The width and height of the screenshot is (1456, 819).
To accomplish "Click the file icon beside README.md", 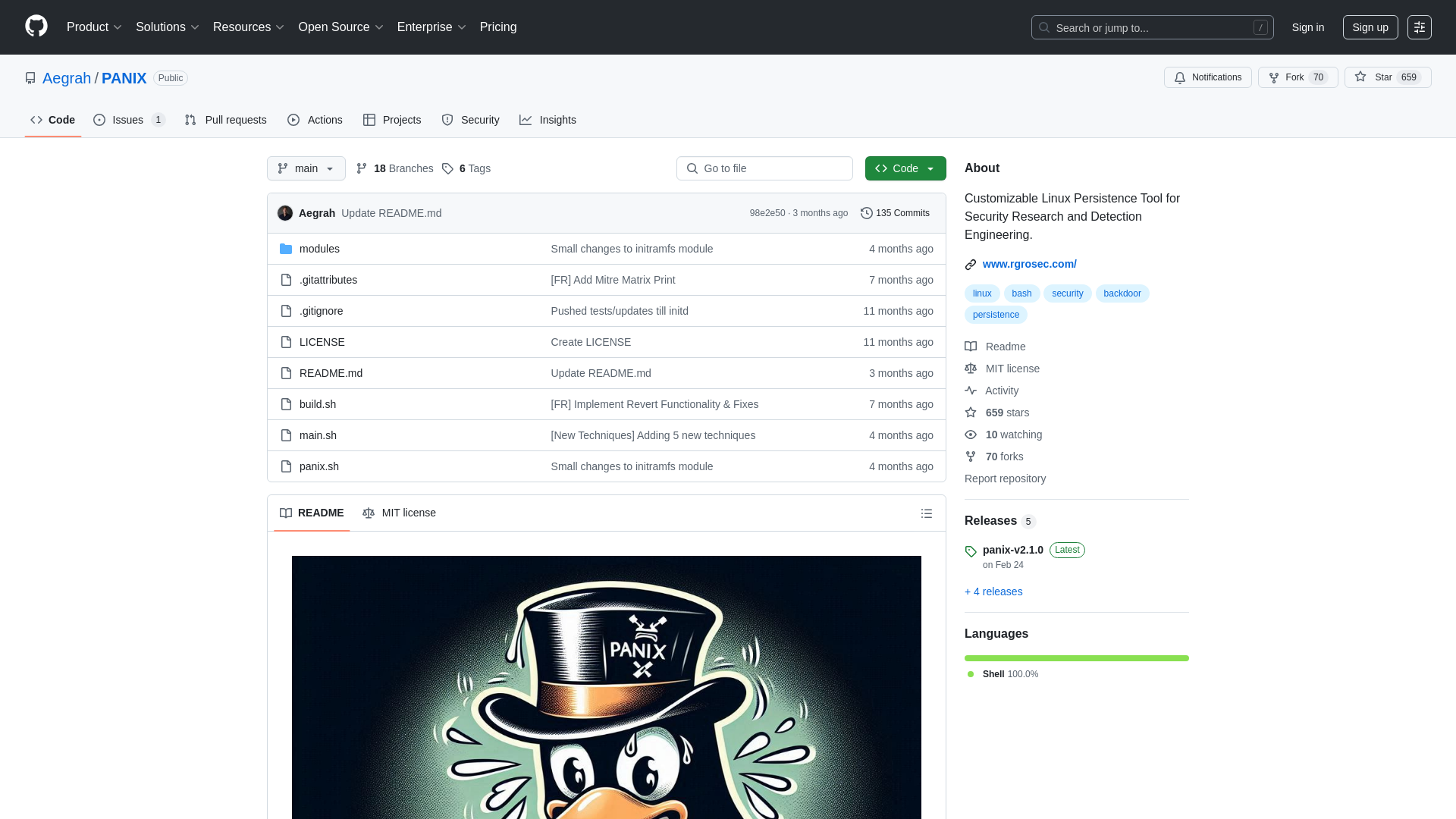I will [x=286, y=373].
